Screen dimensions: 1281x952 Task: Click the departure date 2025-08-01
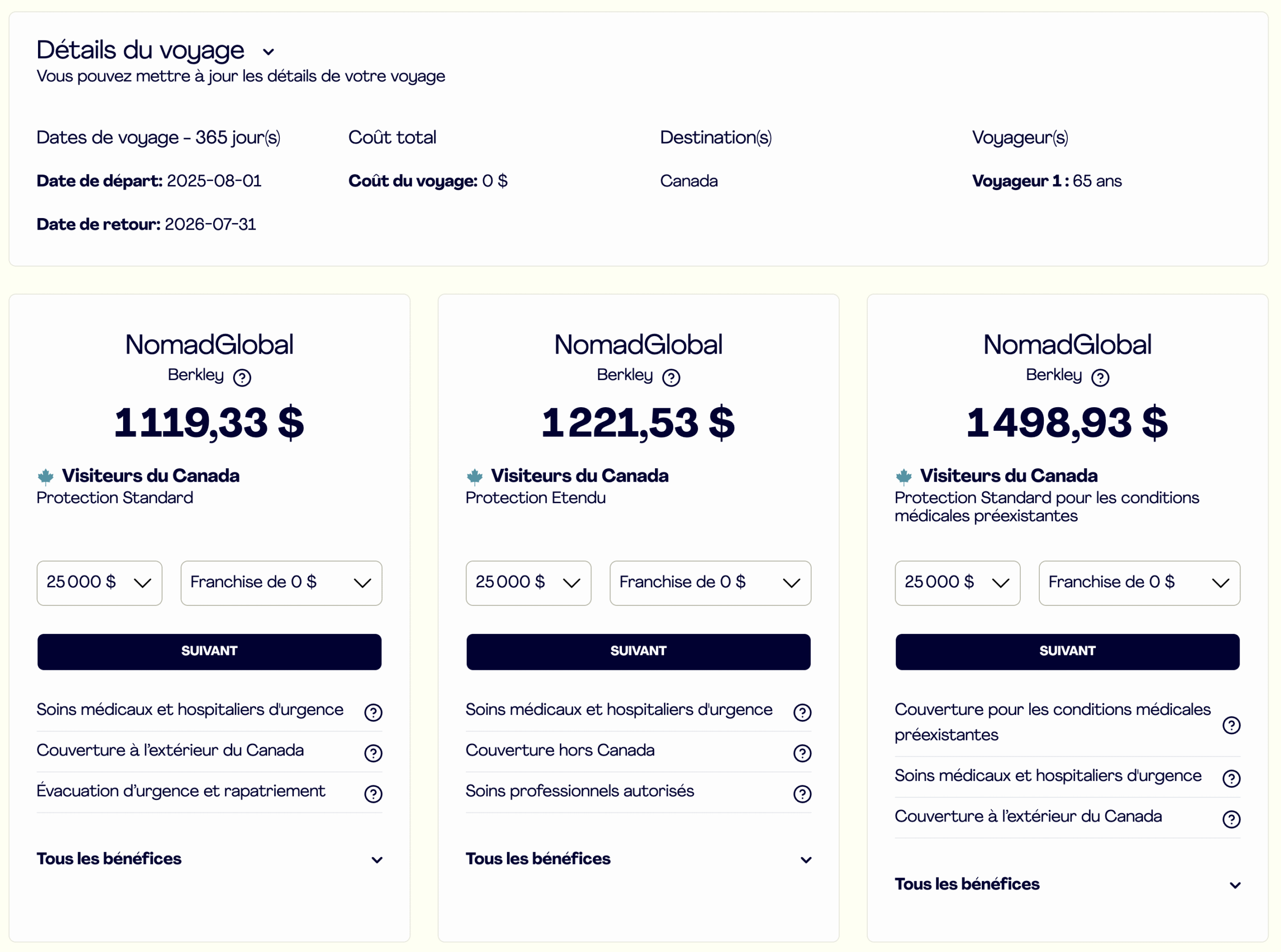coord(214,181)
